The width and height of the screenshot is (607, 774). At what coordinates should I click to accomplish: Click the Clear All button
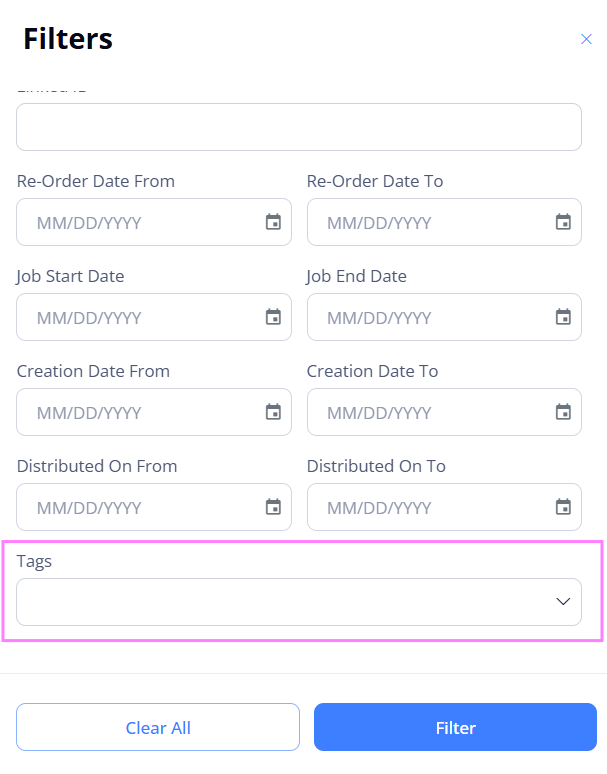(158, 727)
